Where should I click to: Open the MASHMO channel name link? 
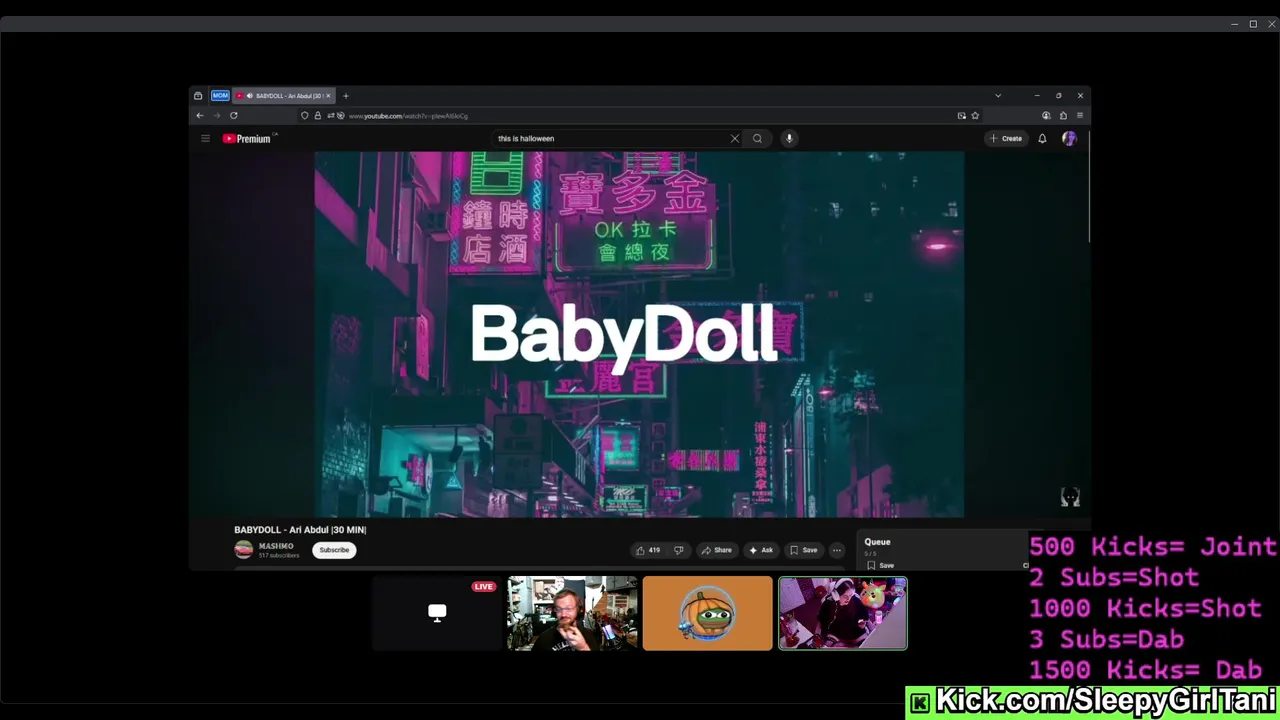(276, 546)
